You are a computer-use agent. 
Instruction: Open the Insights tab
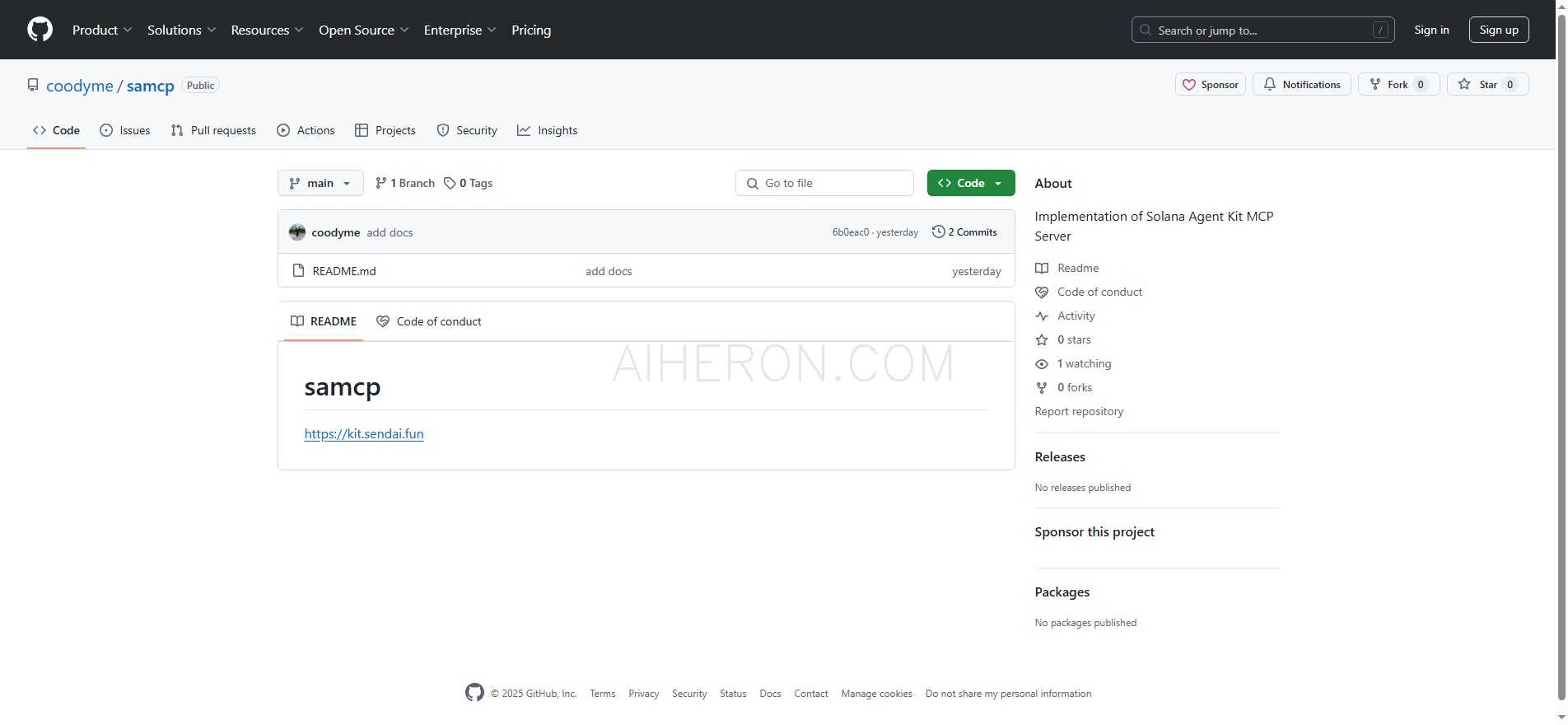click(548, 130)
